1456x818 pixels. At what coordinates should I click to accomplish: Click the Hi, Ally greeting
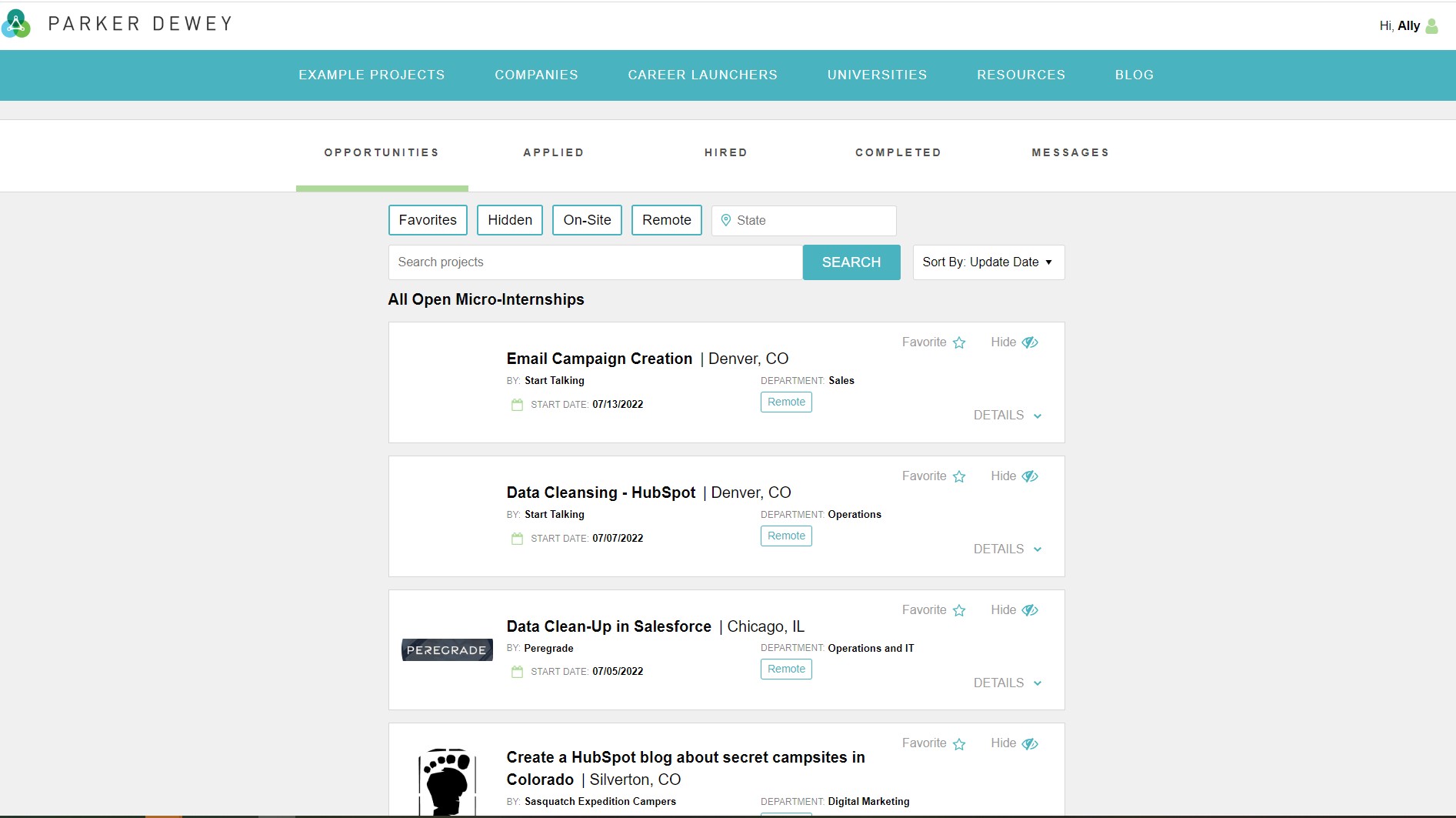coord(1399,25)
